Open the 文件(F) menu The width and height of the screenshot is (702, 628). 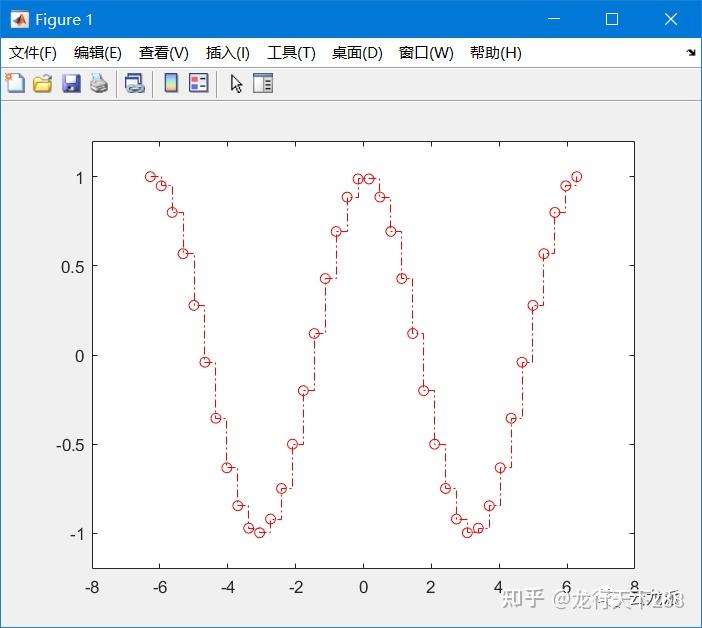(33, 53)
